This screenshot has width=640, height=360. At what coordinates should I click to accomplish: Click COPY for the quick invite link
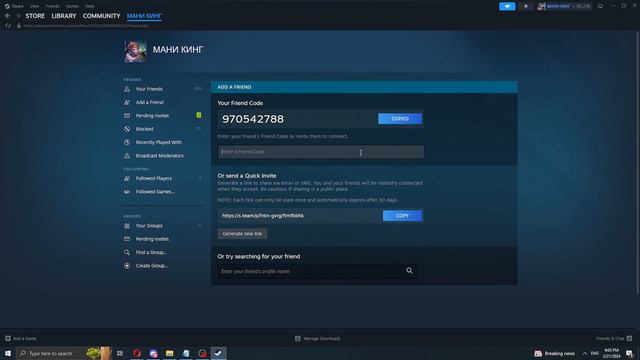402,216
